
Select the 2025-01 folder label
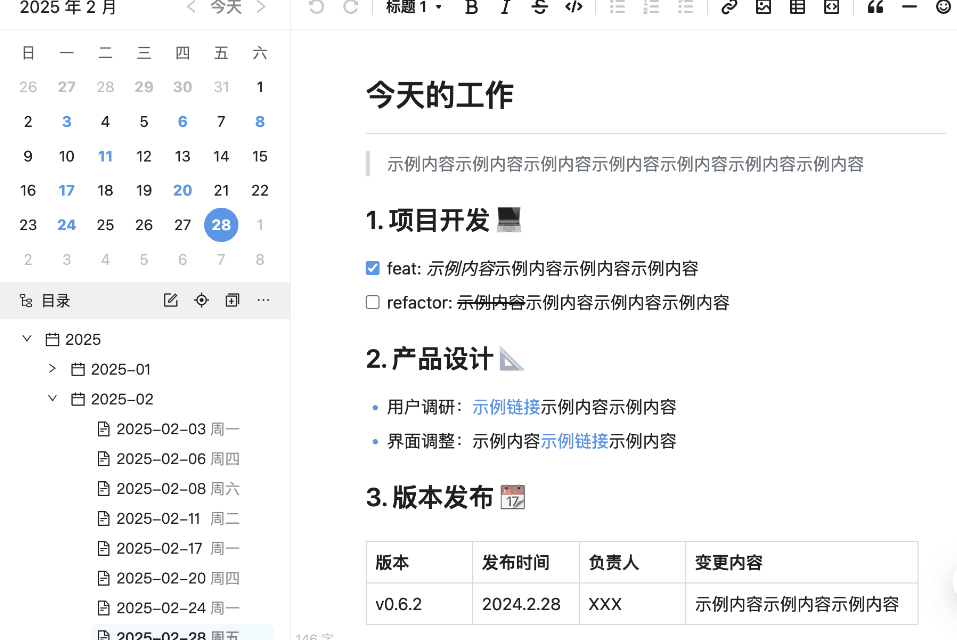(x=121, y=369)
